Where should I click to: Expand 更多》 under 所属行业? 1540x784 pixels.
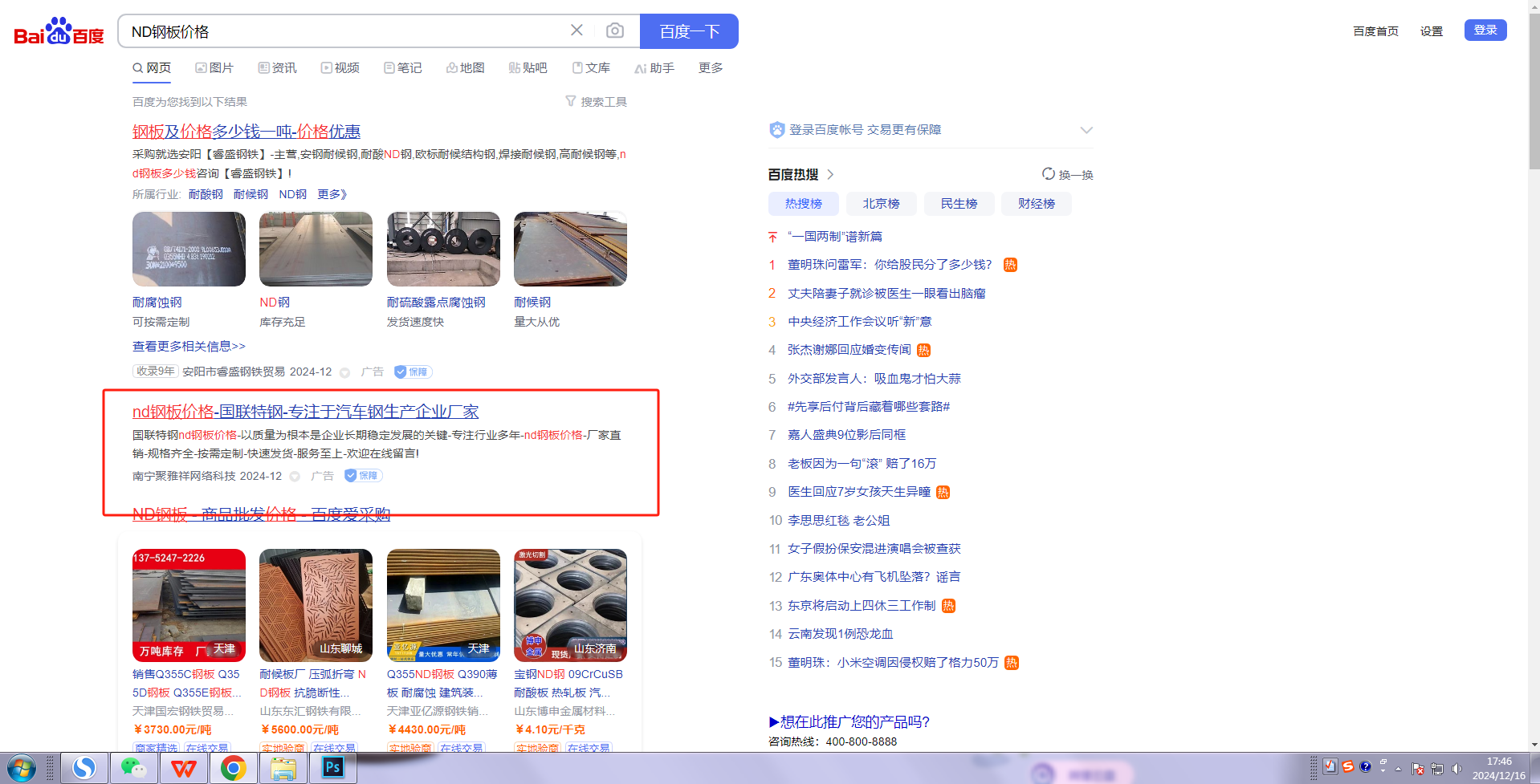pos(332,194)
